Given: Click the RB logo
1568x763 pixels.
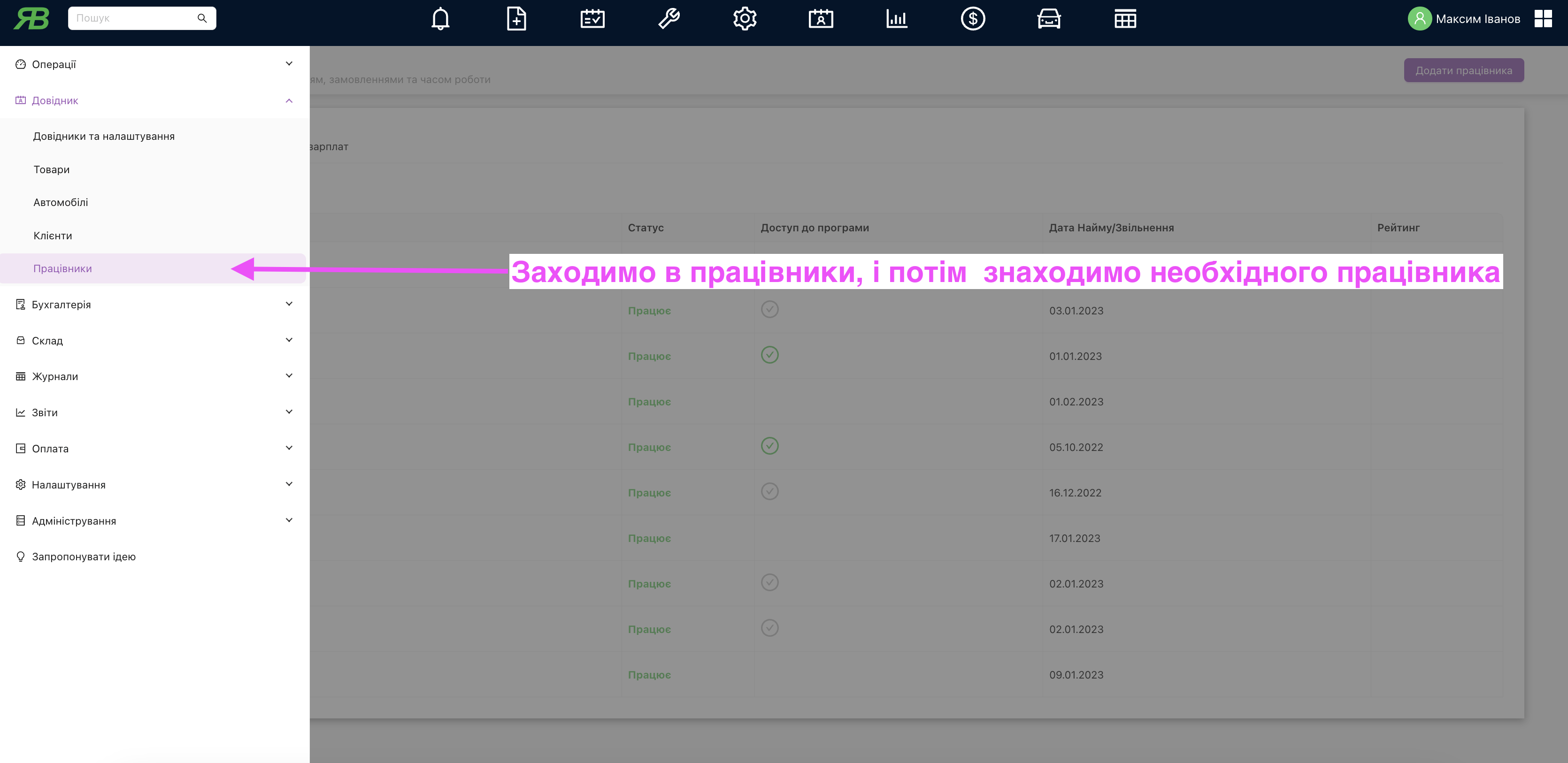Looking at the screenshot, I should point(31,18).
